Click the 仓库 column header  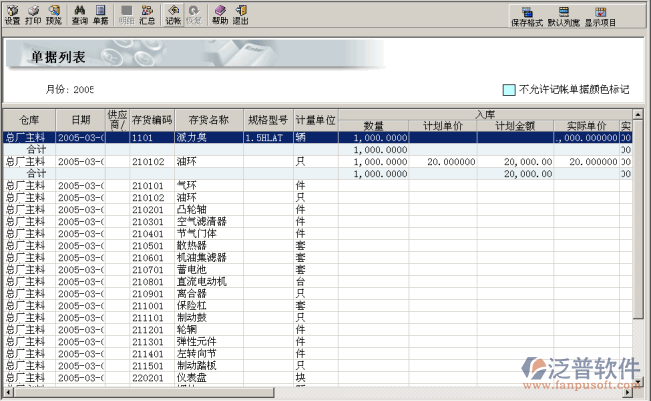[27, 120]
